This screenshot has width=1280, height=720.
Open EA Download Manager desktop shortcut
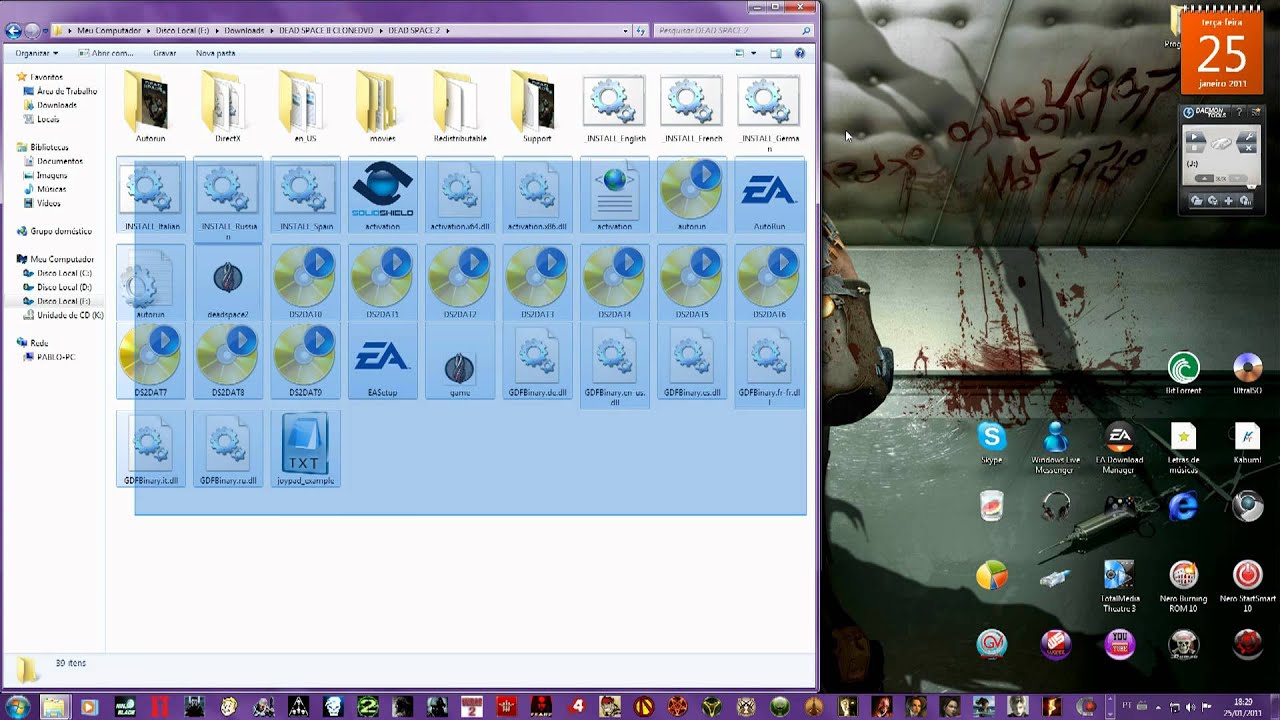1119,447
